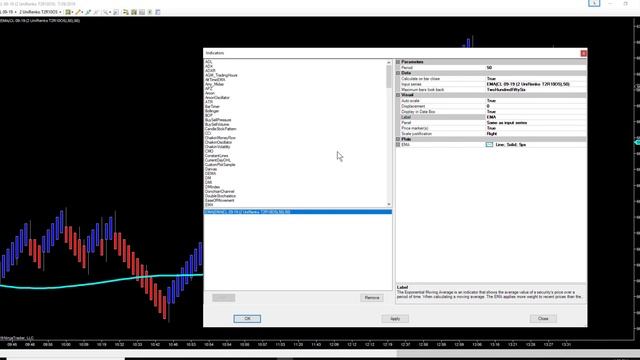Screen dimensions: 640x360
Task: Select Bollinger in the indicator list
Action: 212,111
